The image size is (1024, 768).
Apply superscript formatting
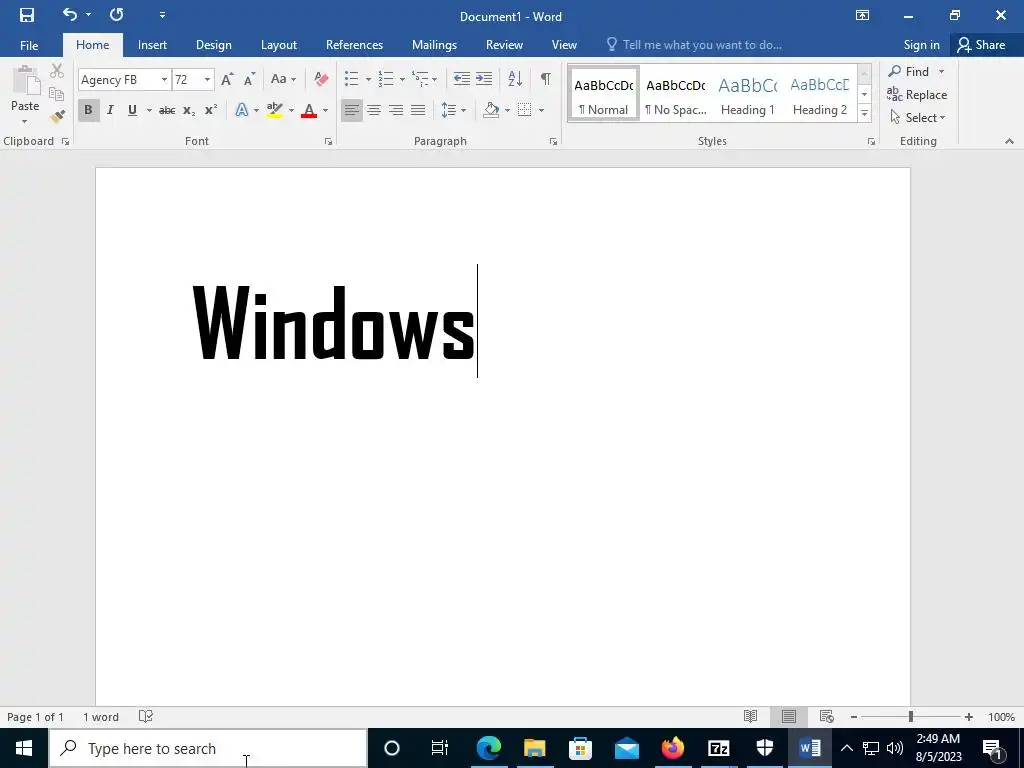[x=210, y=110]
